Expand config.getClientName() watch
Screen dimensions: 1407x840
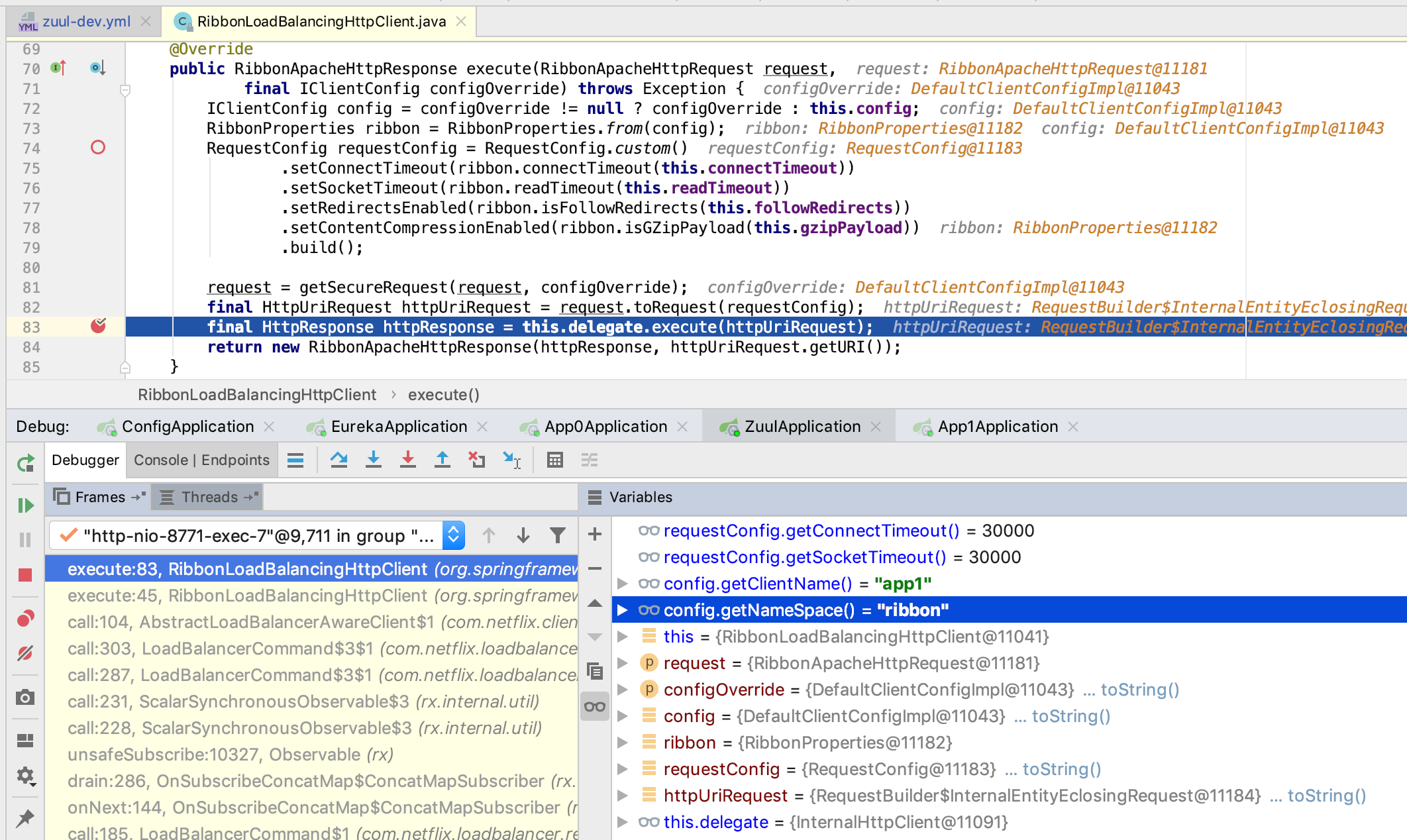tap(622, 584)
